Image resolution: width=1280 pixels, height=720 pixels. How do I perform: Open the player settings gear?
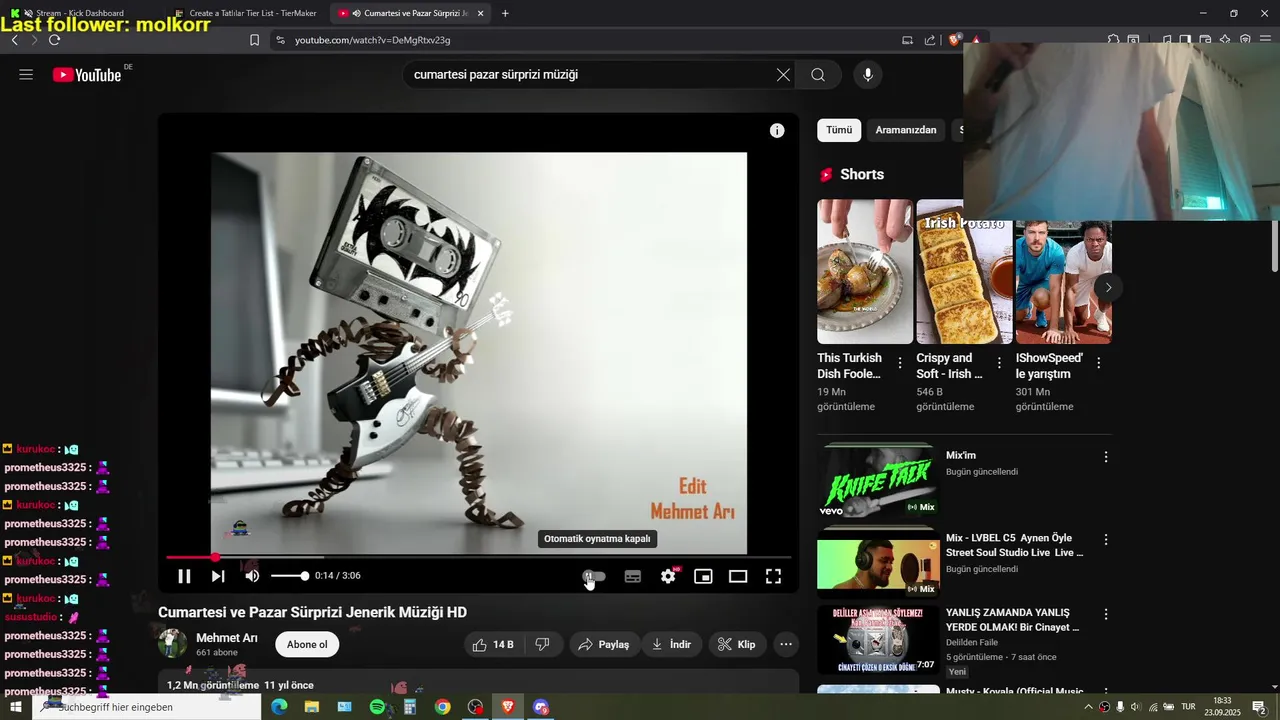[x=668, y=576]
